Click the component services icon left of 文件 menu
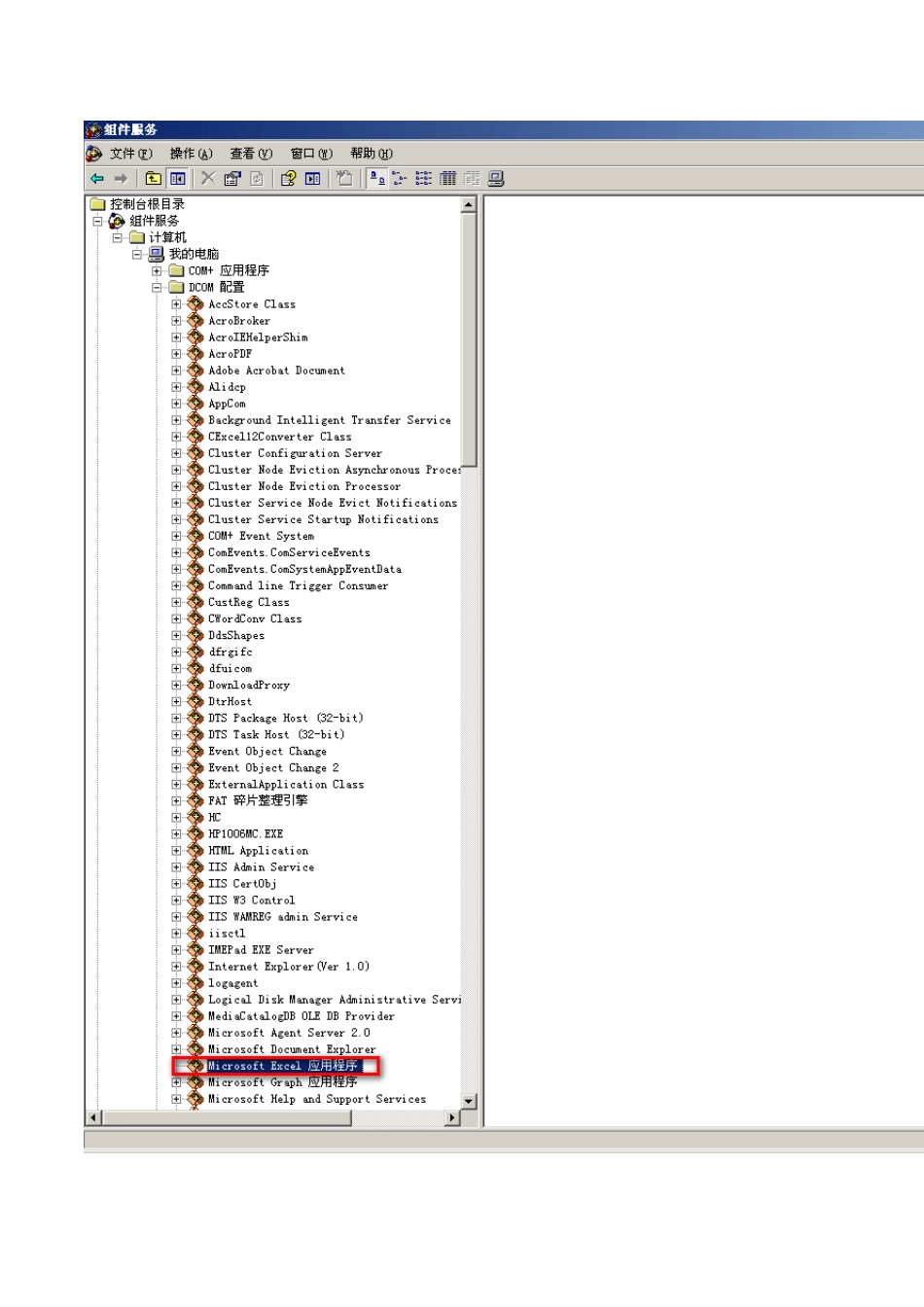Screen dimensions: 924x1307 tap(94, 154)
